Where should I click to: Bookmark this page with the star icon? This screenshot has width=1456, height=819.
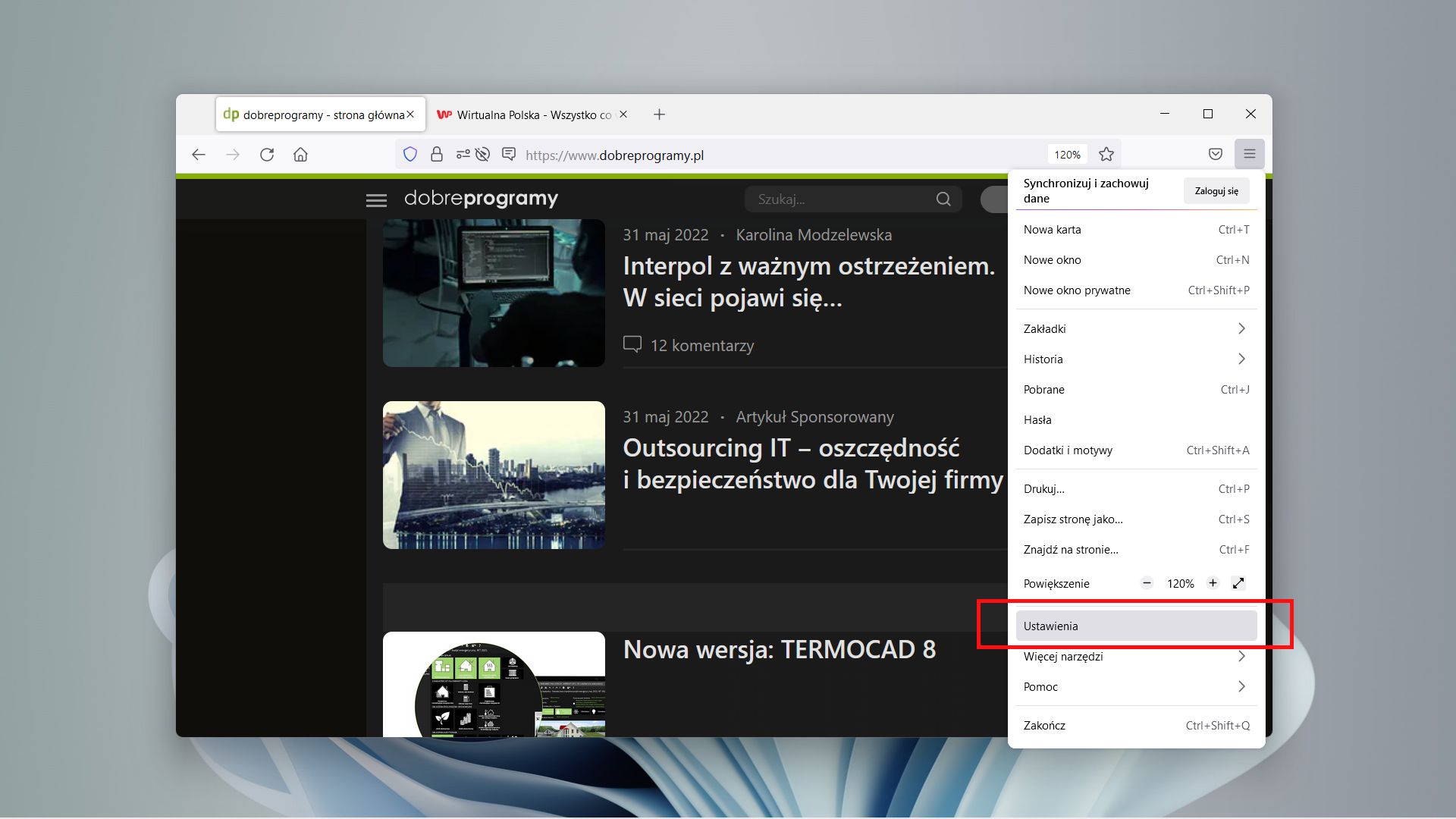1106,154
